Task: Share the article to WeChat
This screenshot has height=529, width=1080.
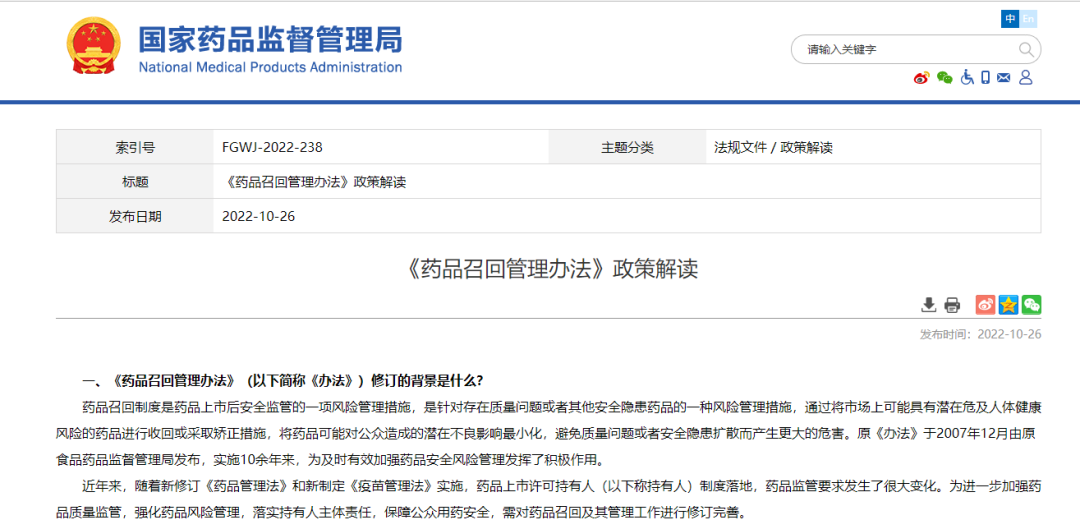Action: pos(1031,305)
